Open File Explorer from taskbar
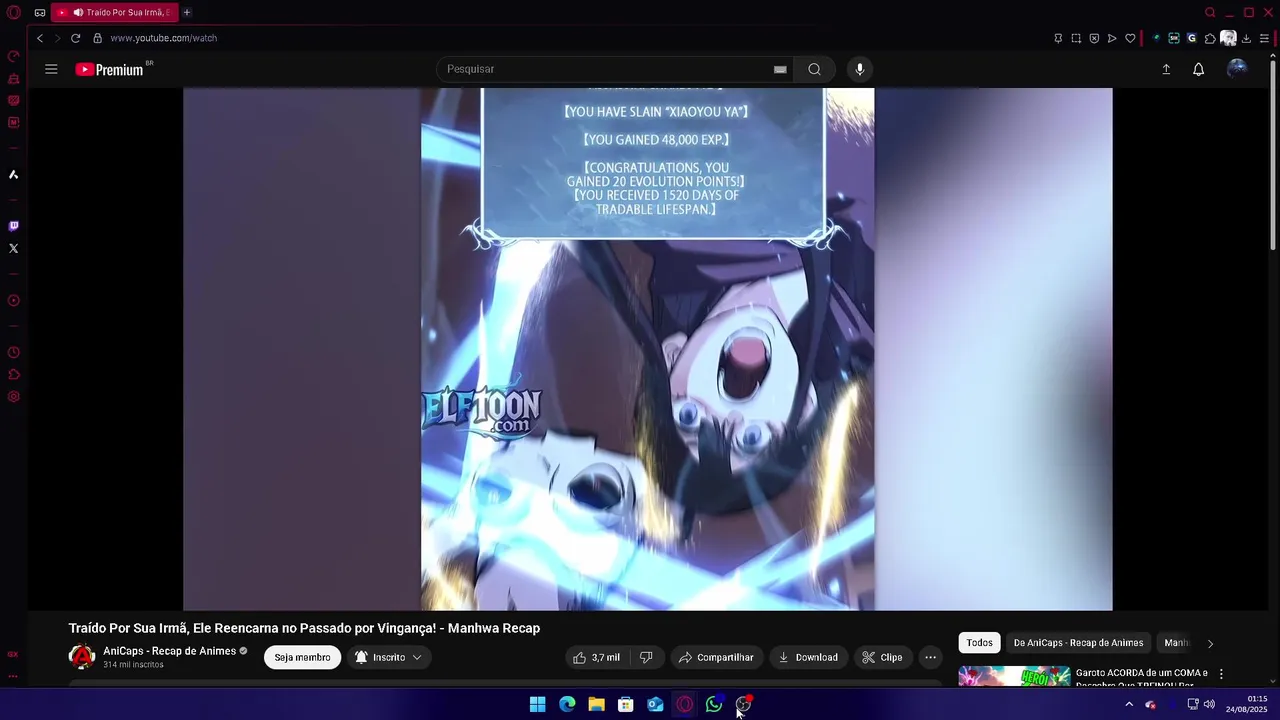The width and height of the screenshot is (1280, 720). coord(596,704)
